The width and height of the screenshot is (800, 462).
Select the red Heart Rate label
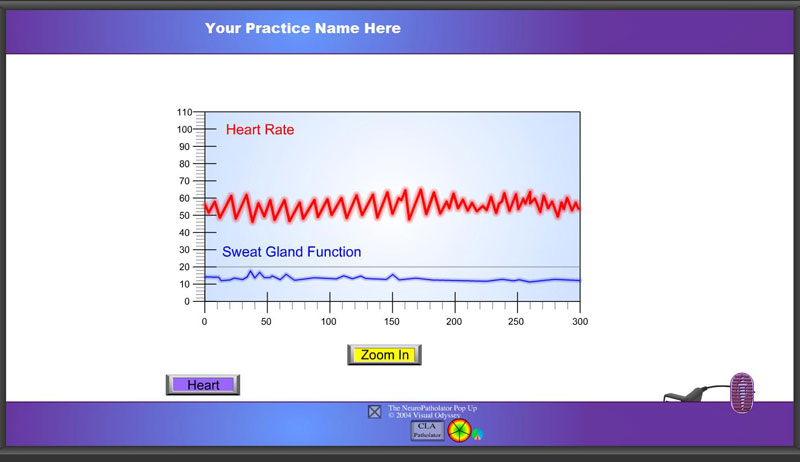[260, 129]
